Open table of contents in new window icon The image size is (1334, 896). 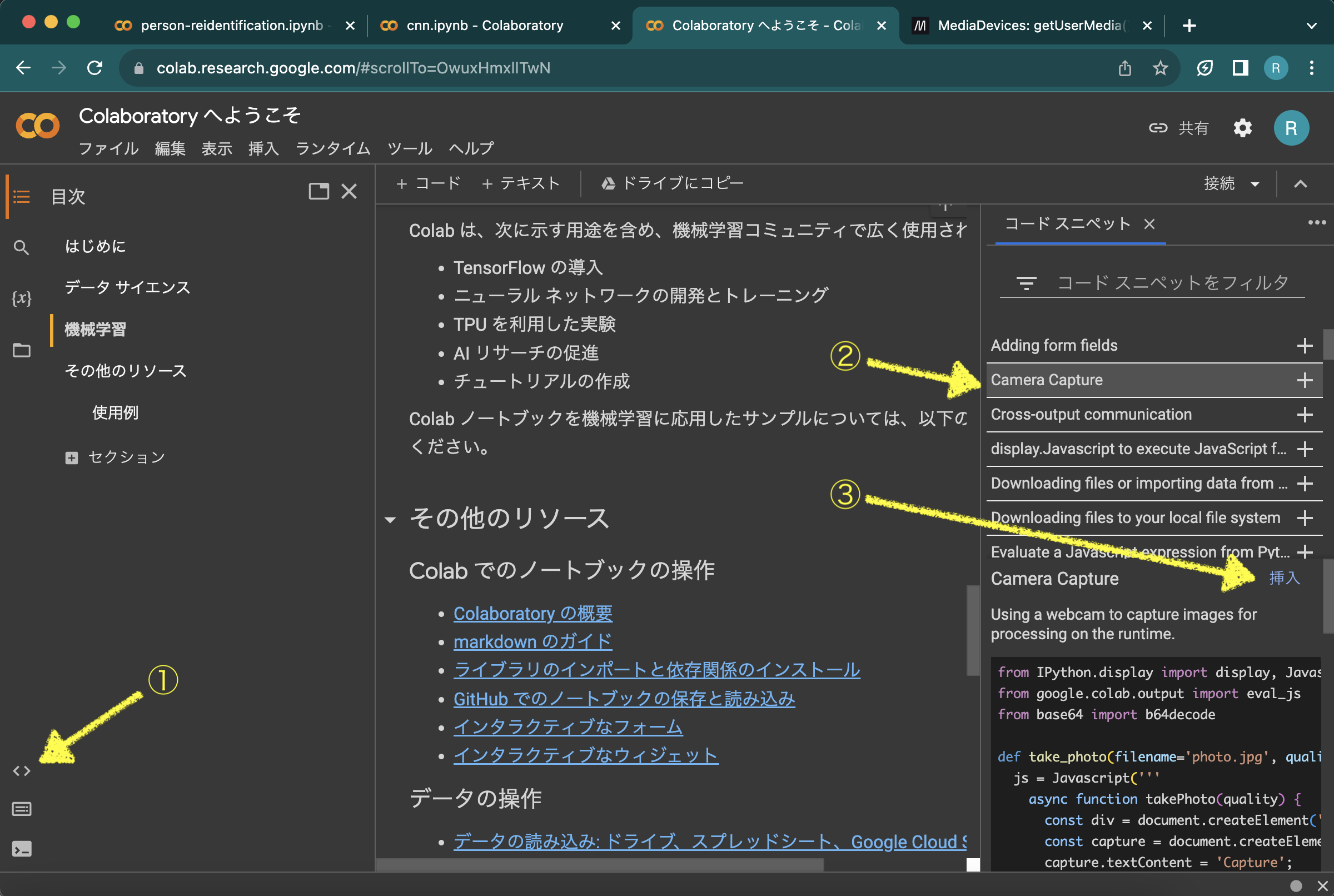coord(319,191)
